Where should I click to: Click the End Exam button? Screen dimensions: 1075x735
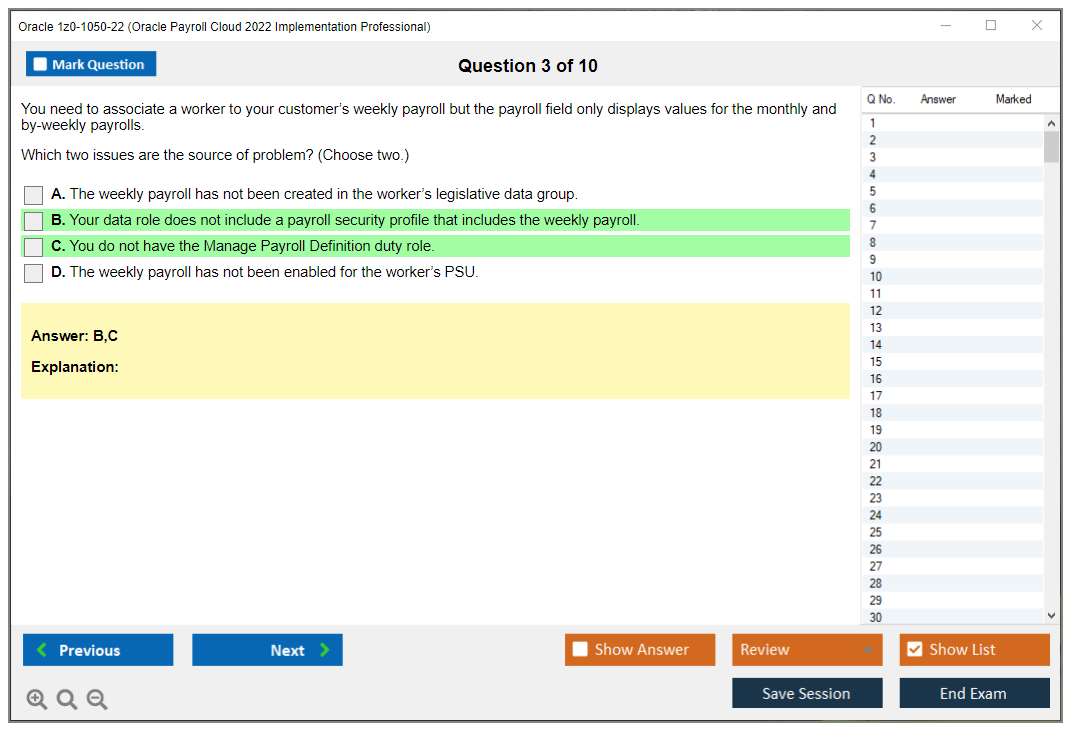click(974, 692)
